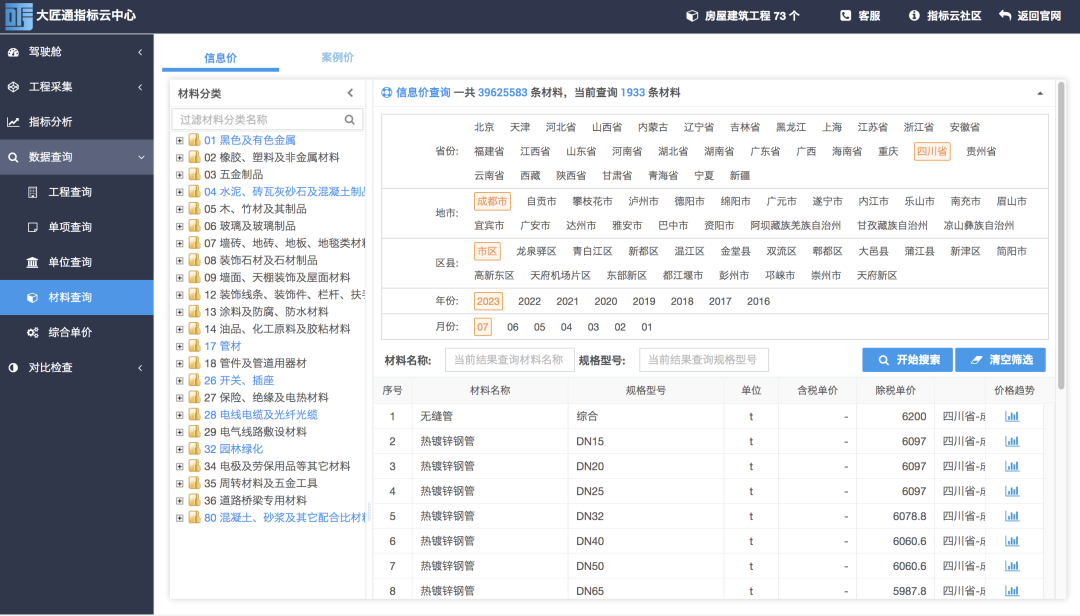Select month 07 filter
This screenshot has width=1080, height=616.
pyautogui.click(x=483, y=327)
